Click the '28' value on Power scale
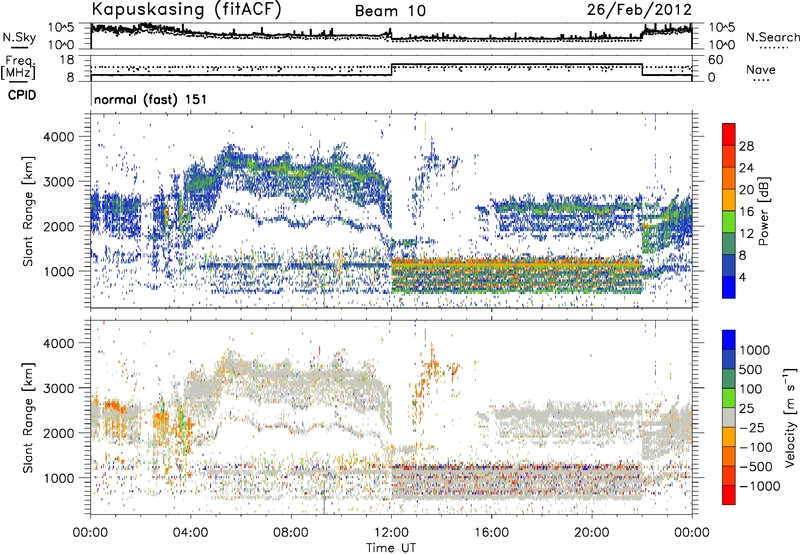800x554 pixels. tap(746, 146)
